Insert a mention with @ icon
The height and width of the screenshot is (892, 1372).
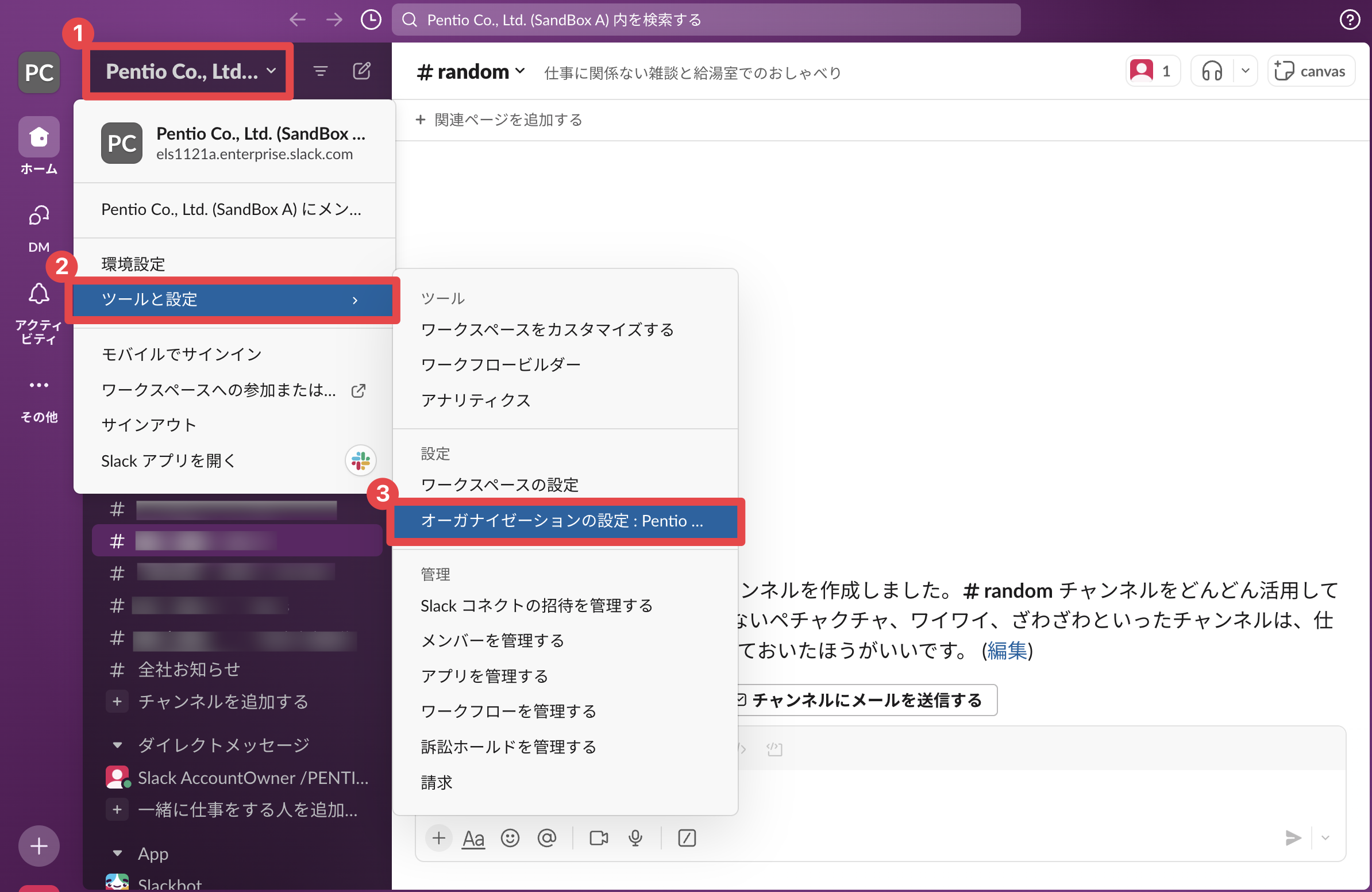coord(546,838)
